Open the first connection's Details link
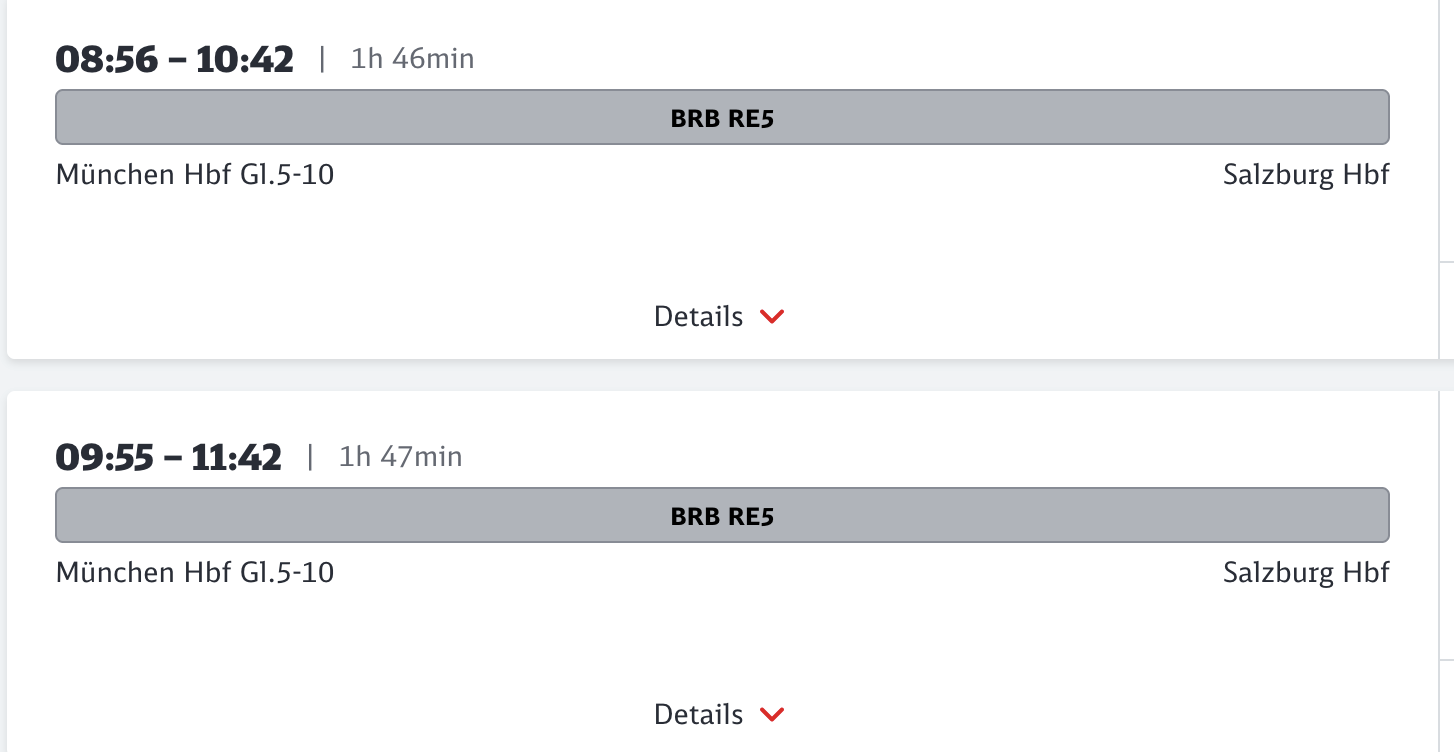This screenshot has width=1454, height=752. click(697, 316)
